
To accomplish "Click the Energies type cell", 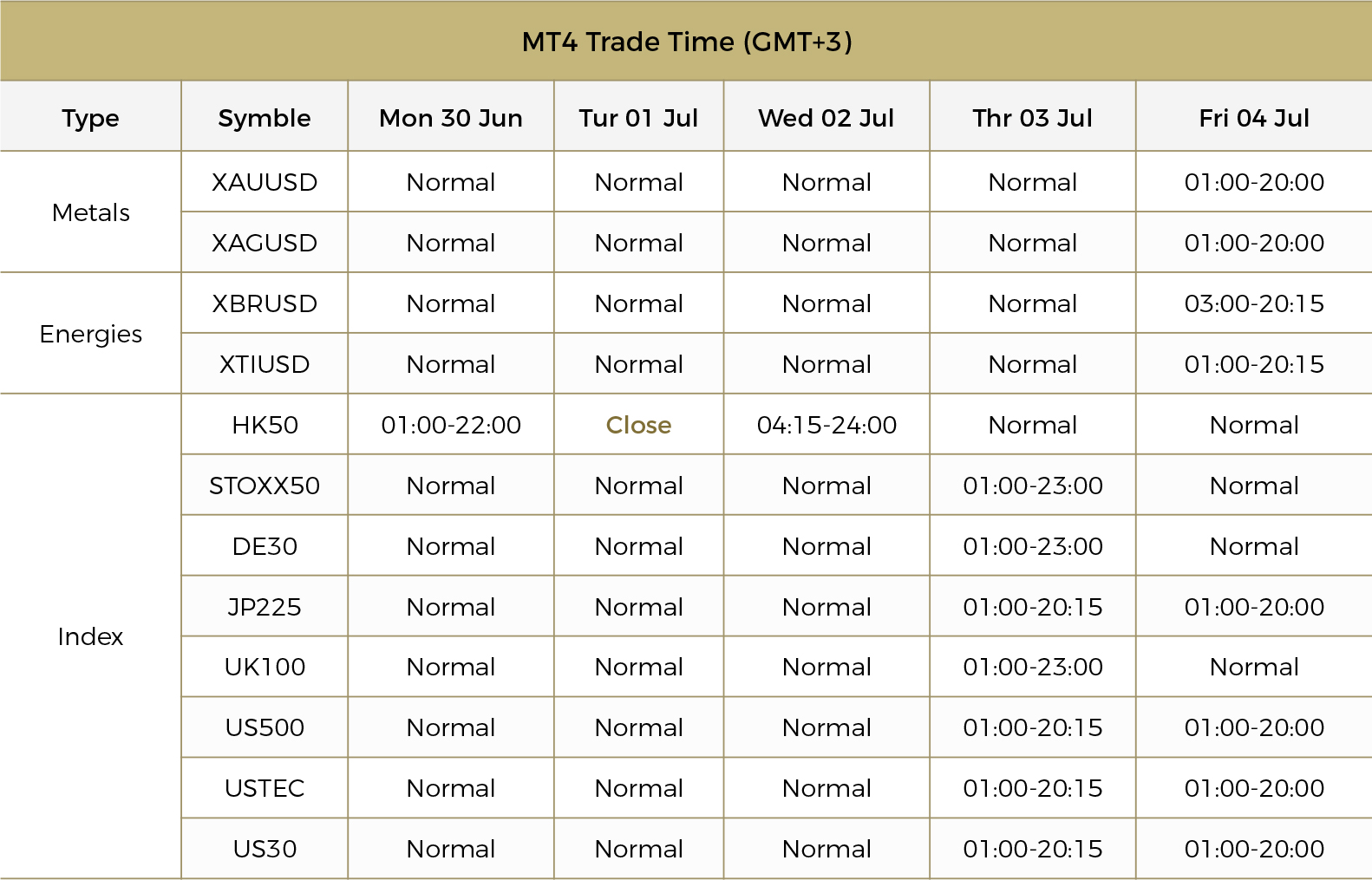I will pyautogui.click(x=90, y=334).
